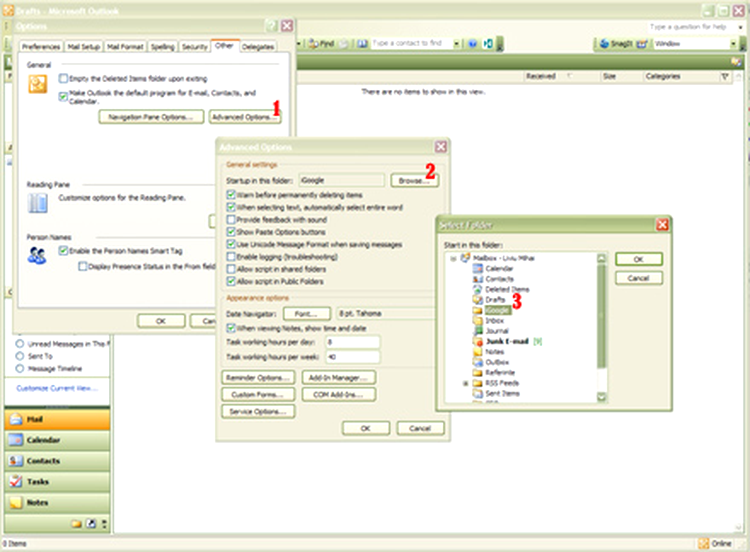Open help question box dropdown arrow
Image resolution: width=750 pixels, height=552 pixels.
click(x=740, y=27)
